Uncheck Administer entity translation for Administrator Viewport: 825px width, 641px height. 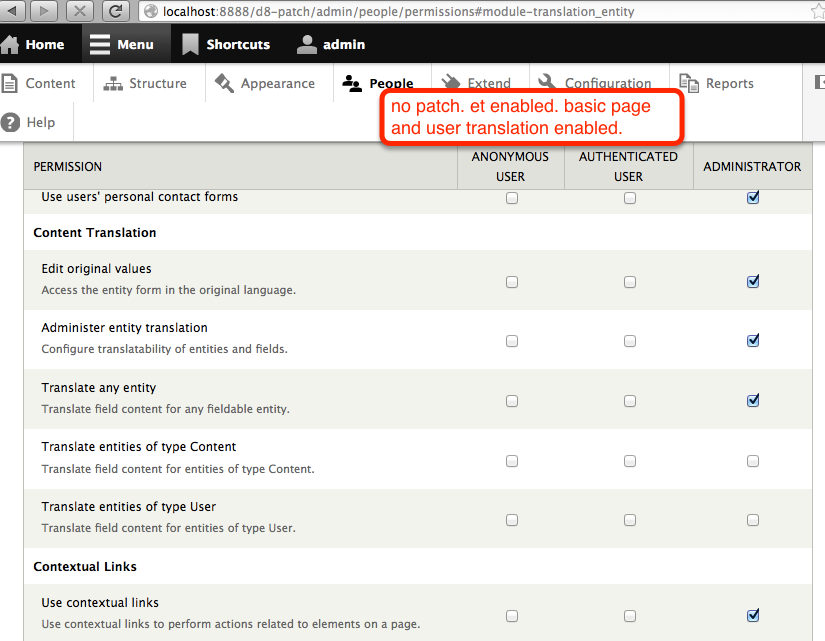(x=753, y=340)
